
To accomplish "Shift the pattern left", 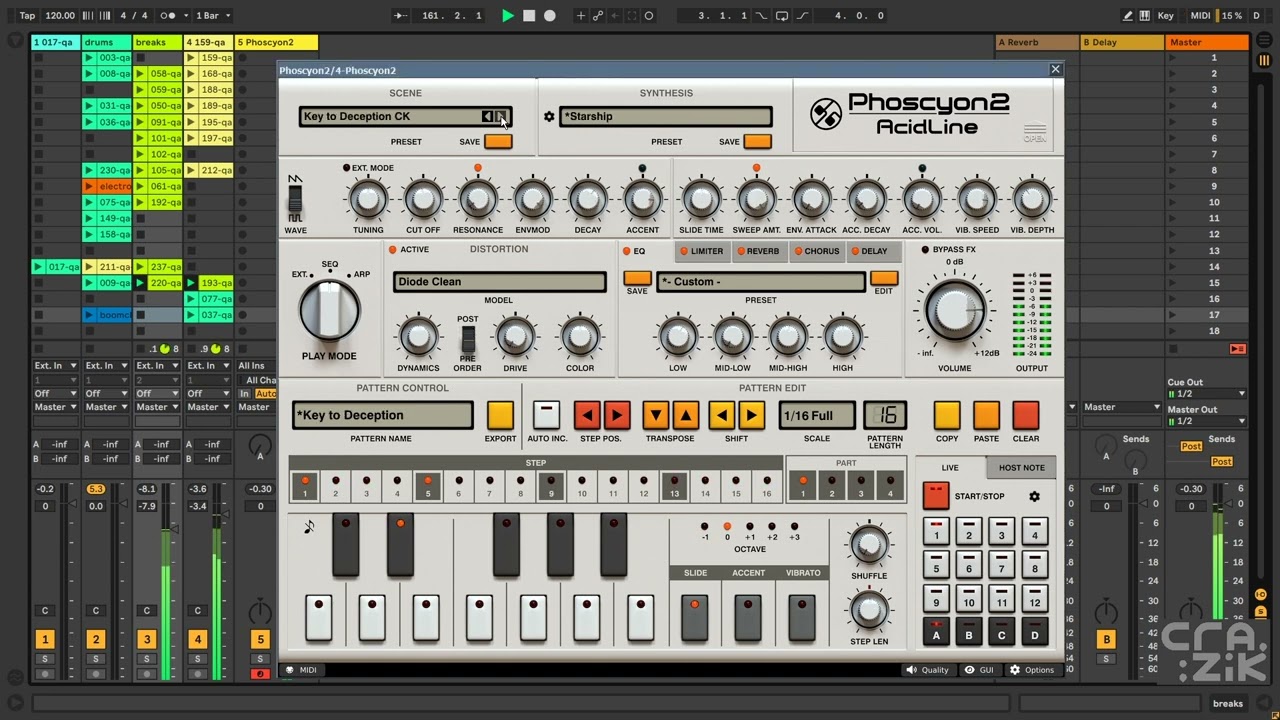I will click(722, 415).
